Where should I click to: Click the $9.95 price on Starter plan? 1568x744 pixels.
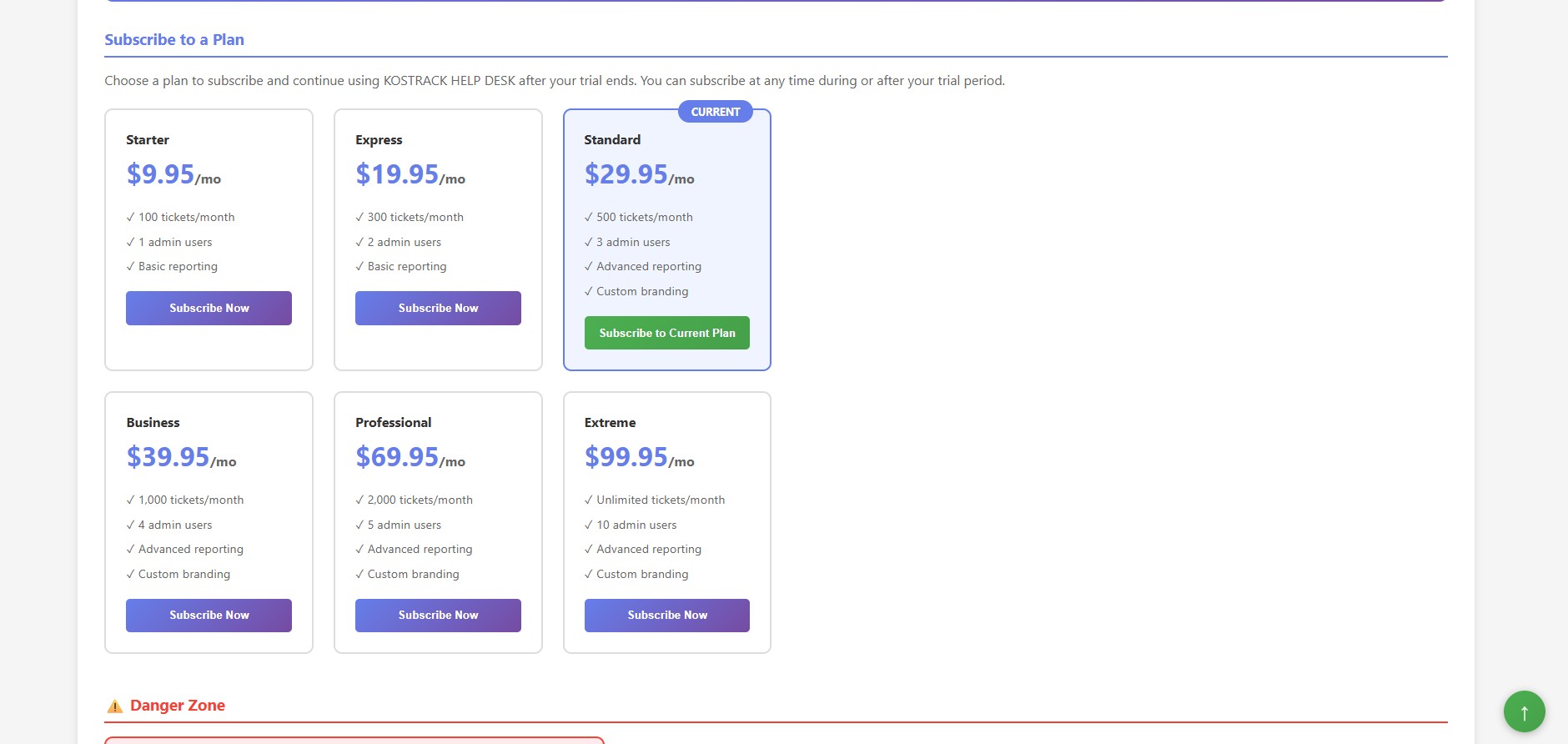point(160,173)
